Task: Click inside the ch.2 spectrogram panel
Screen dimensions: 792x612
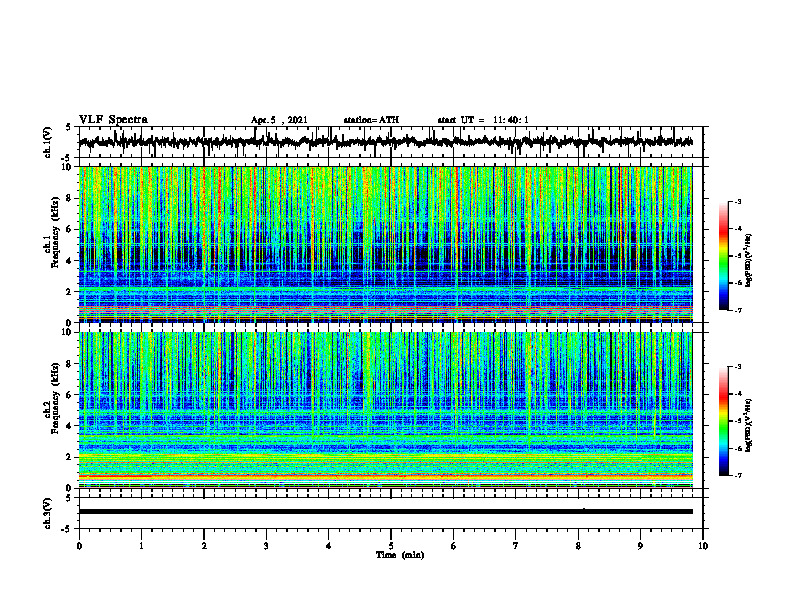Action: (385, 410)
